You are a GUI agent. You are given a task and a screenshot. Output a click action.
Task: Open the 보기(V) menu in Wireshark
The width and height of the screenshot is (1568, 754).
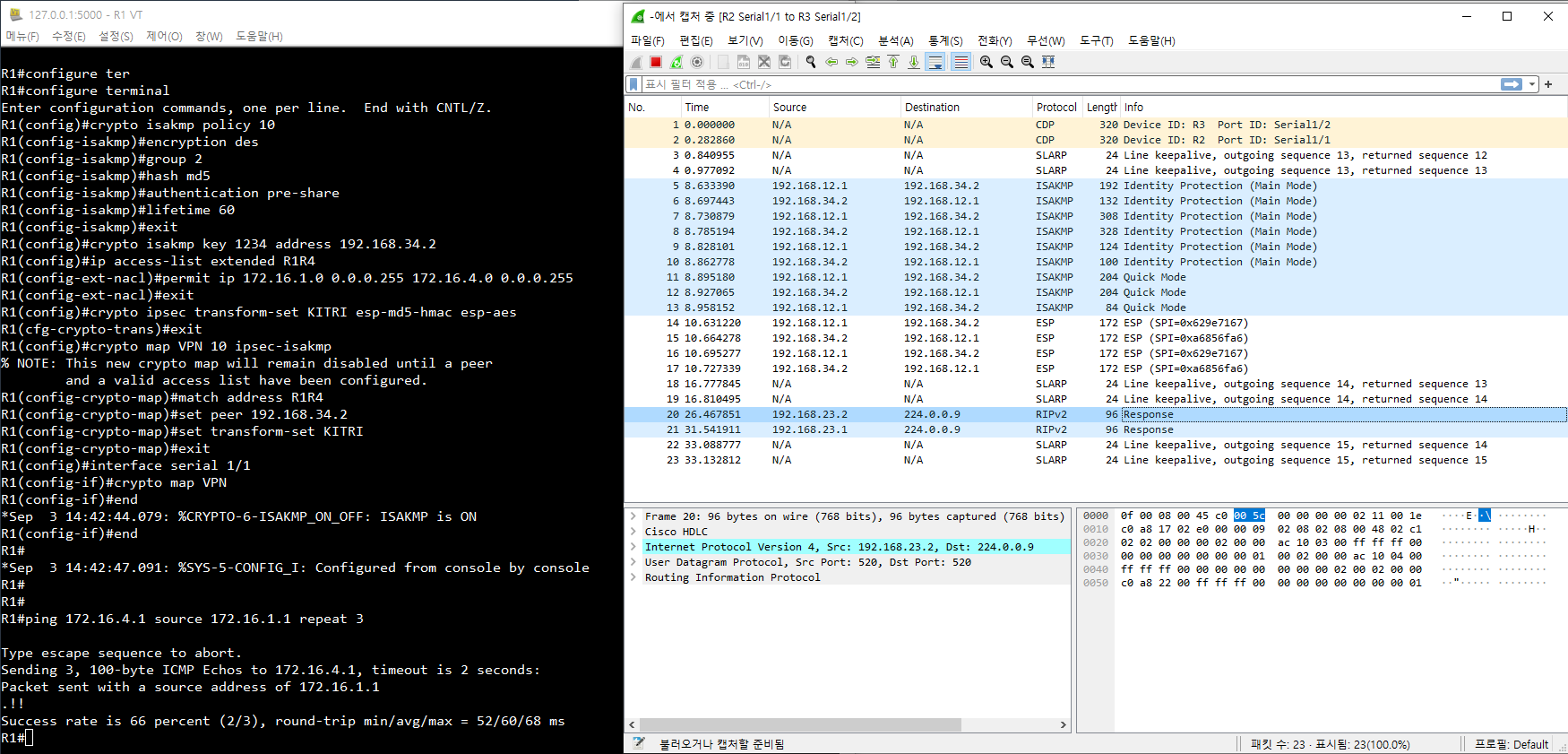click(745, 41)
